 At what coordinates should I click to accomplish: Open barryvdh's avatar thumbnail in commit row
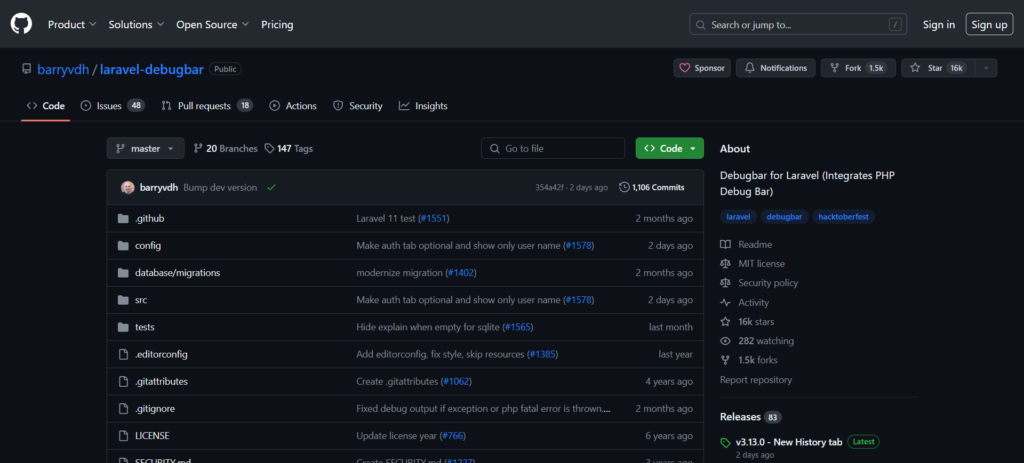[128, 187]
